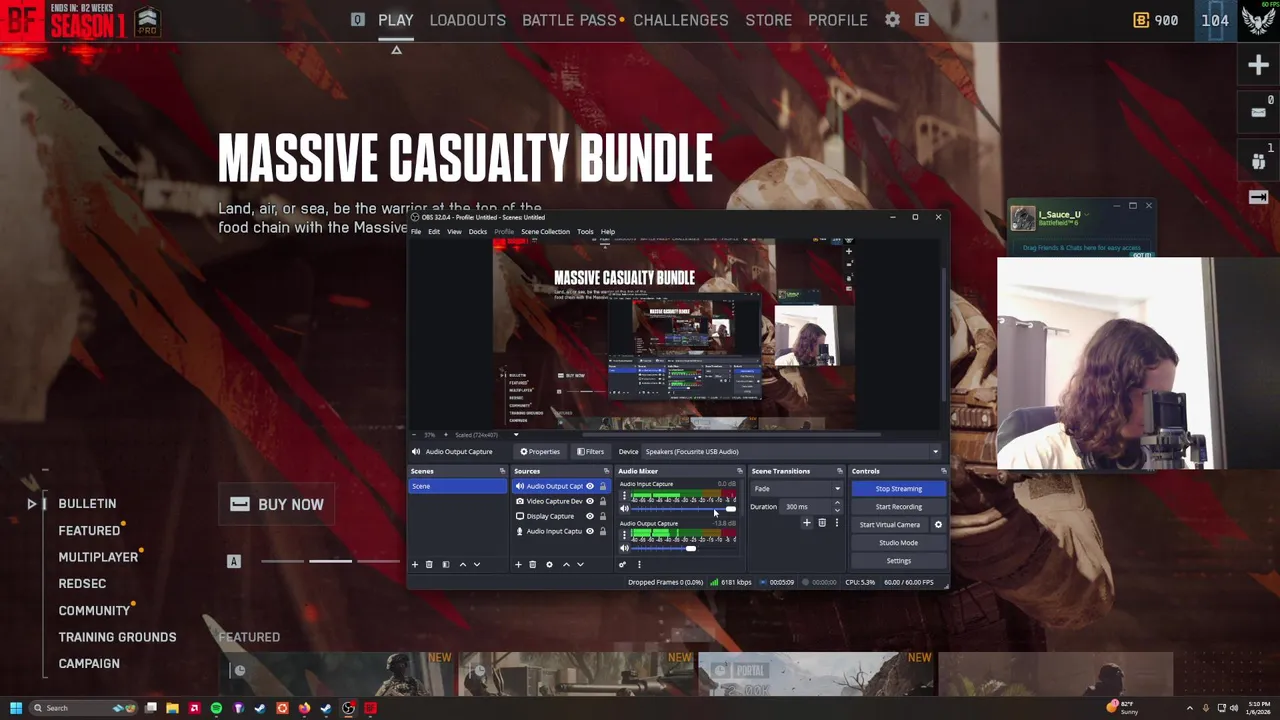The image size is (1280, 720).
Task: Move selected source down
Action: [580, 565]
